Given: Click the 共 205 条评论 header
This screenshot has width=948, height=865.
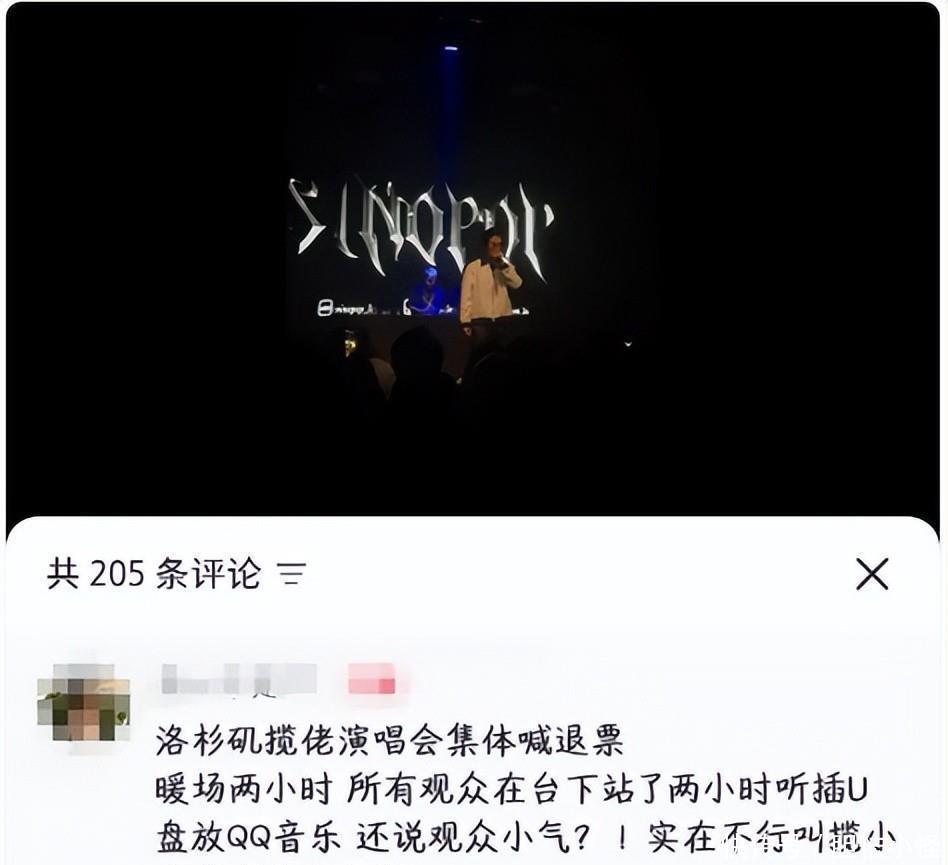Looking at the screenshot, I should click(x=154, y=574).
